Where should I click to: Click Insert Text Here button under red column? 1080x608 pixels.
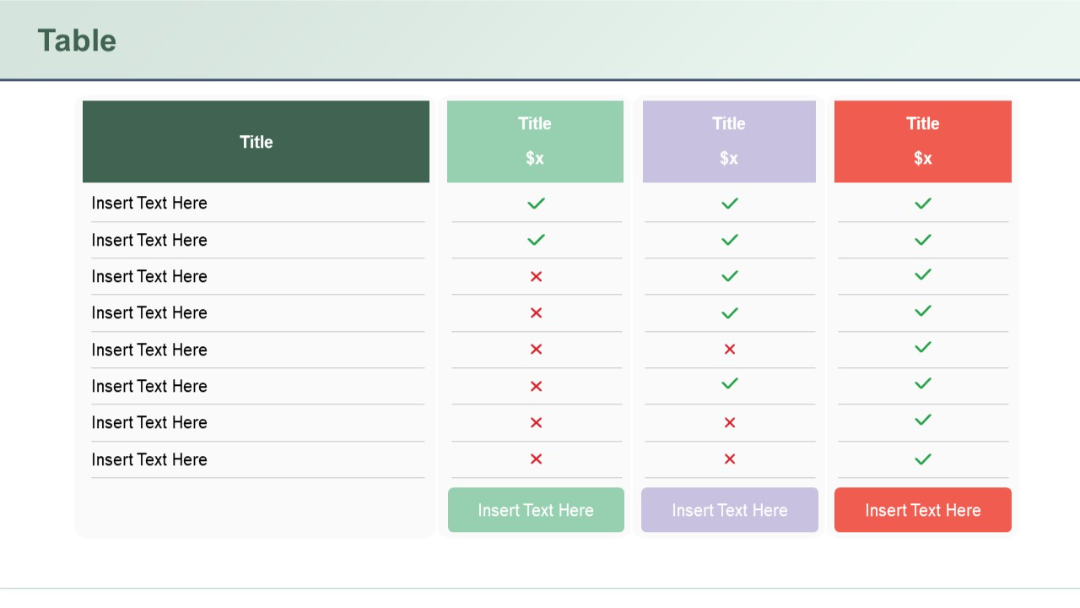(922, 510)
